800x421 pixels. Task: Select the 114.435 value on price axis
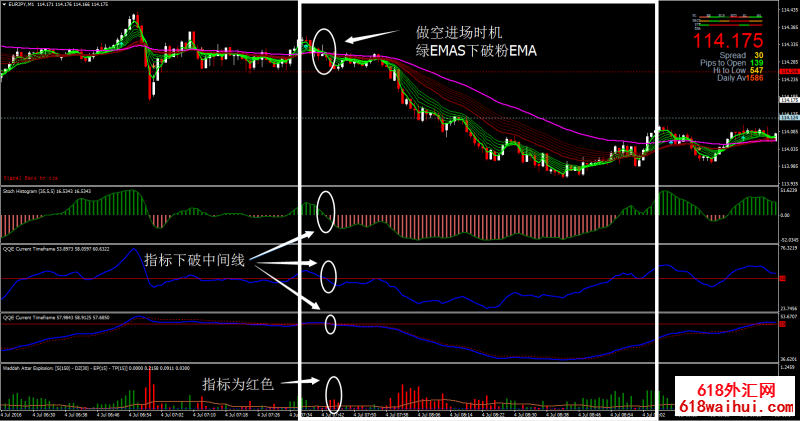(x=789, y=10)
